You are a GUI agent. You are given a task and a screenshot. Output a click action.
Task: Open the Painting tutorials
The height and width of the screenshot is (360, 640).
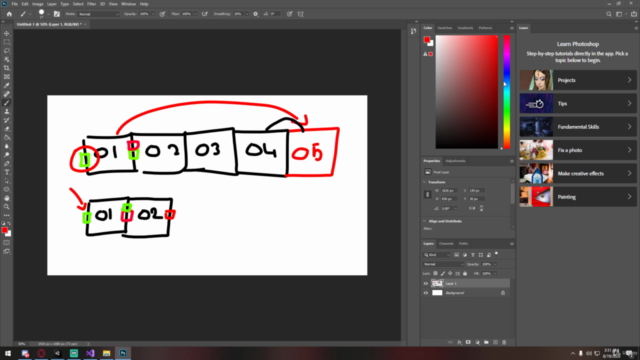click(x=578, y=197)
